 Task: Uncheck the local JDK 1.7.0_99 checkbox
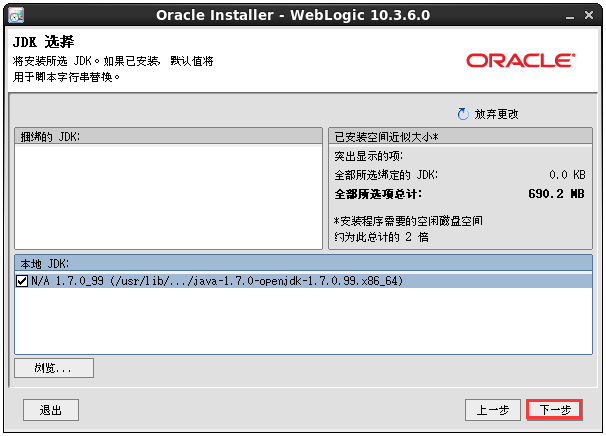pyautogui.click(x=22, y=281)
